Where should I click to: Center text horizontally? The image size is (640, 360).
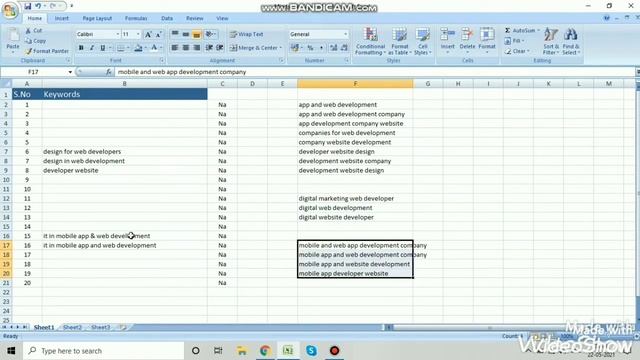click(x=186, y=48)
